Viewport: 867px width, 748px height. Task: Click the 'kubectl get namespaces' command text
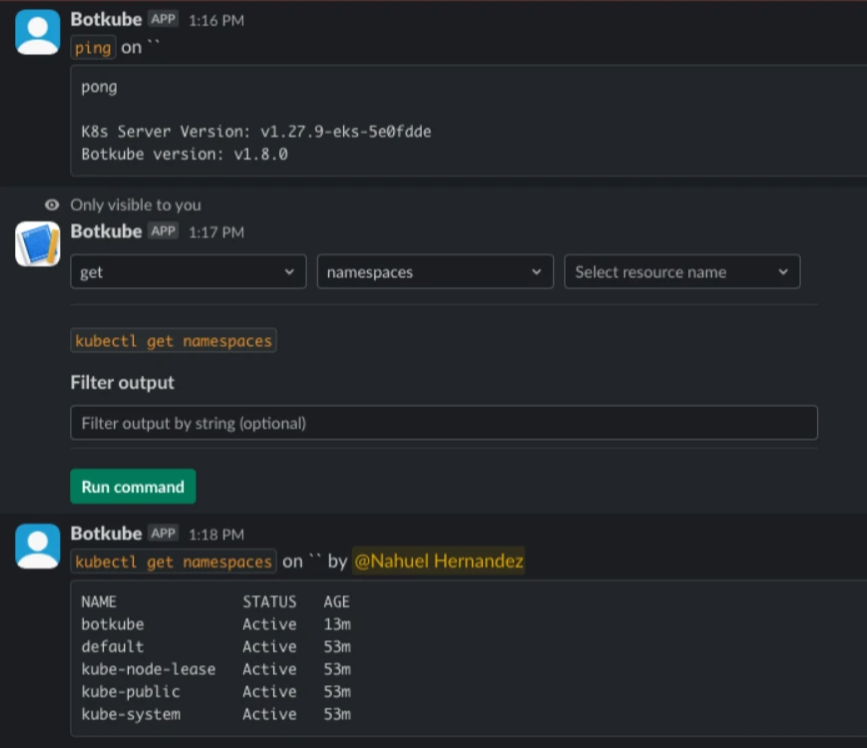[x=172, y=340]
